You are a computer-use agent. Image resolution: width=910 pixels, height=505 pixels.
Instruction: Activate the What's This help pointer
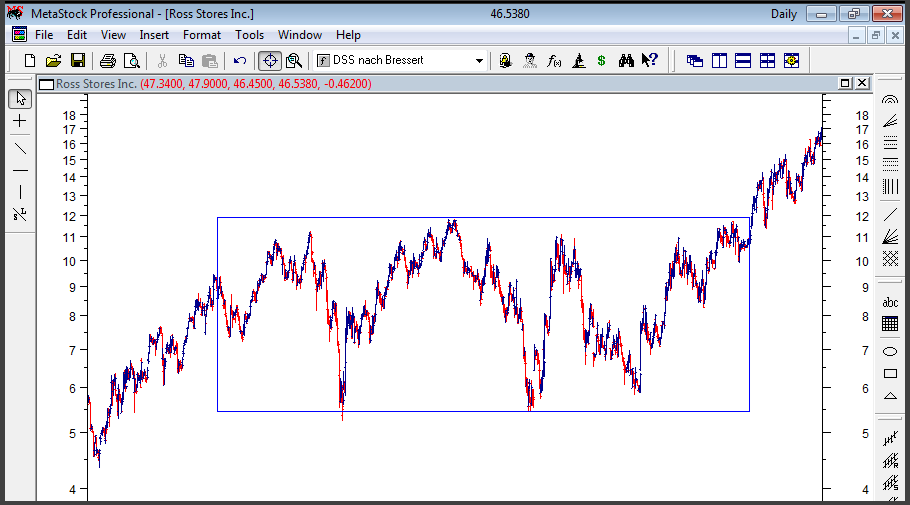[649, 60]
